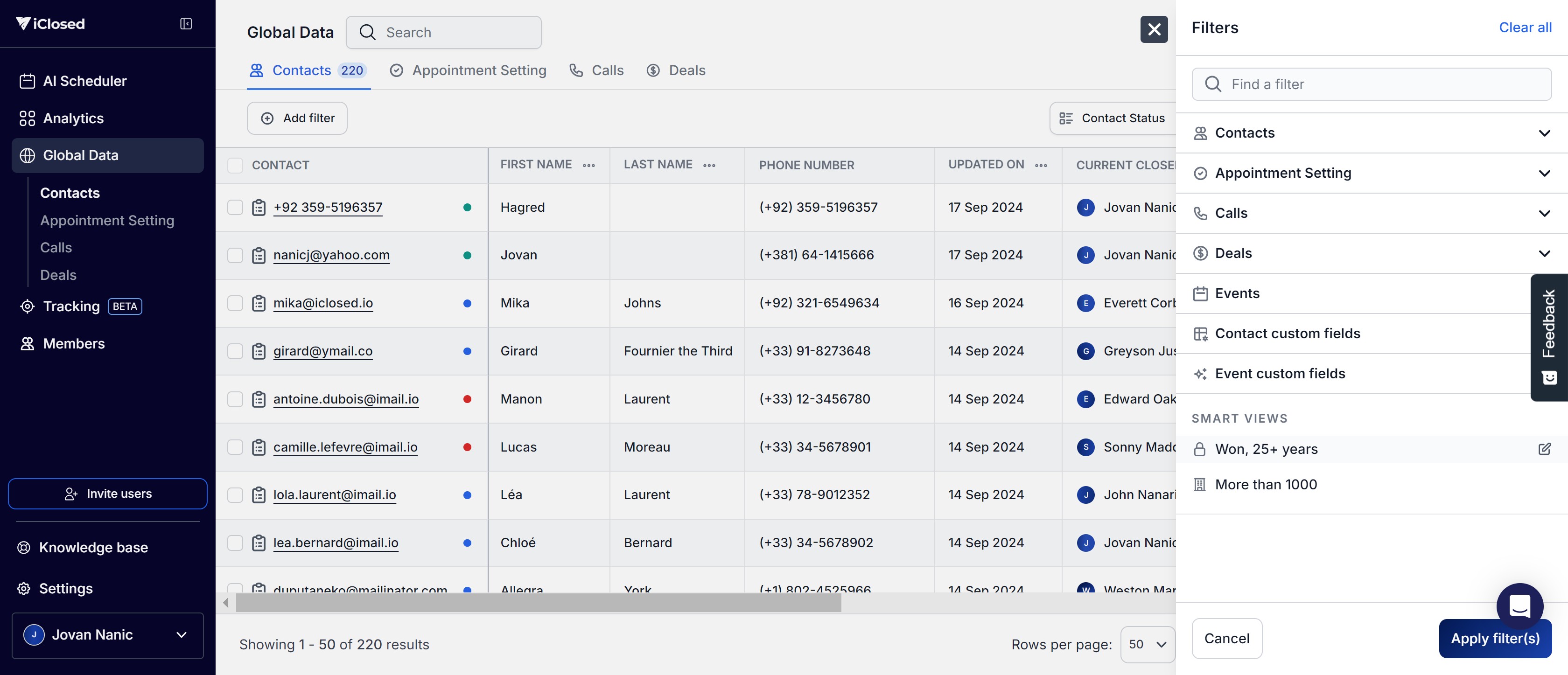
Task: Collapse the sidebar with the panel icon
Action: pyautogui.click(x=186, y=24)
